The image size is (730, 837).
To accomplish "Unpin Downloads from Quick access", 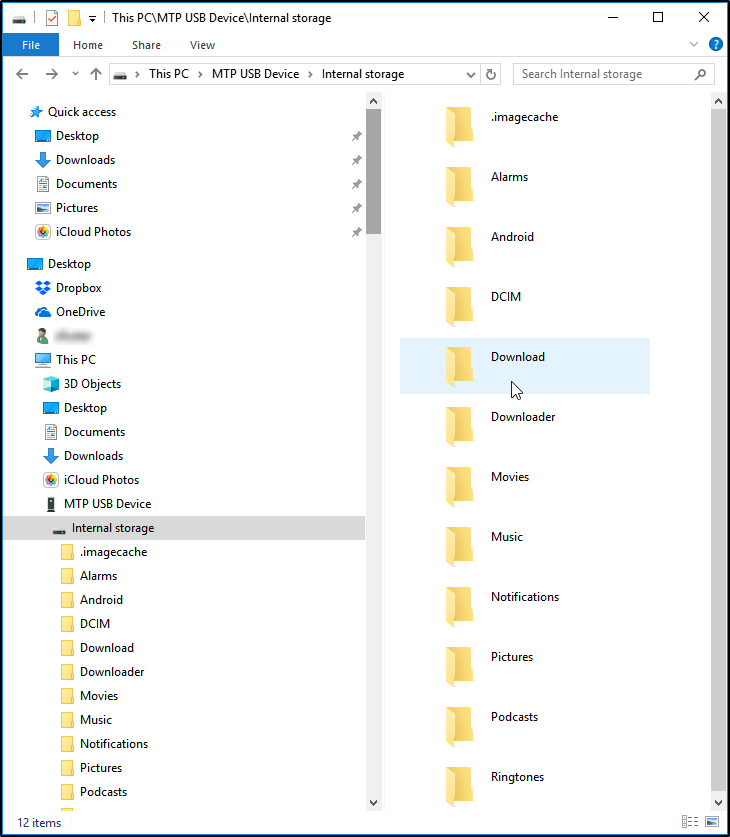I will tap(356, 160).
